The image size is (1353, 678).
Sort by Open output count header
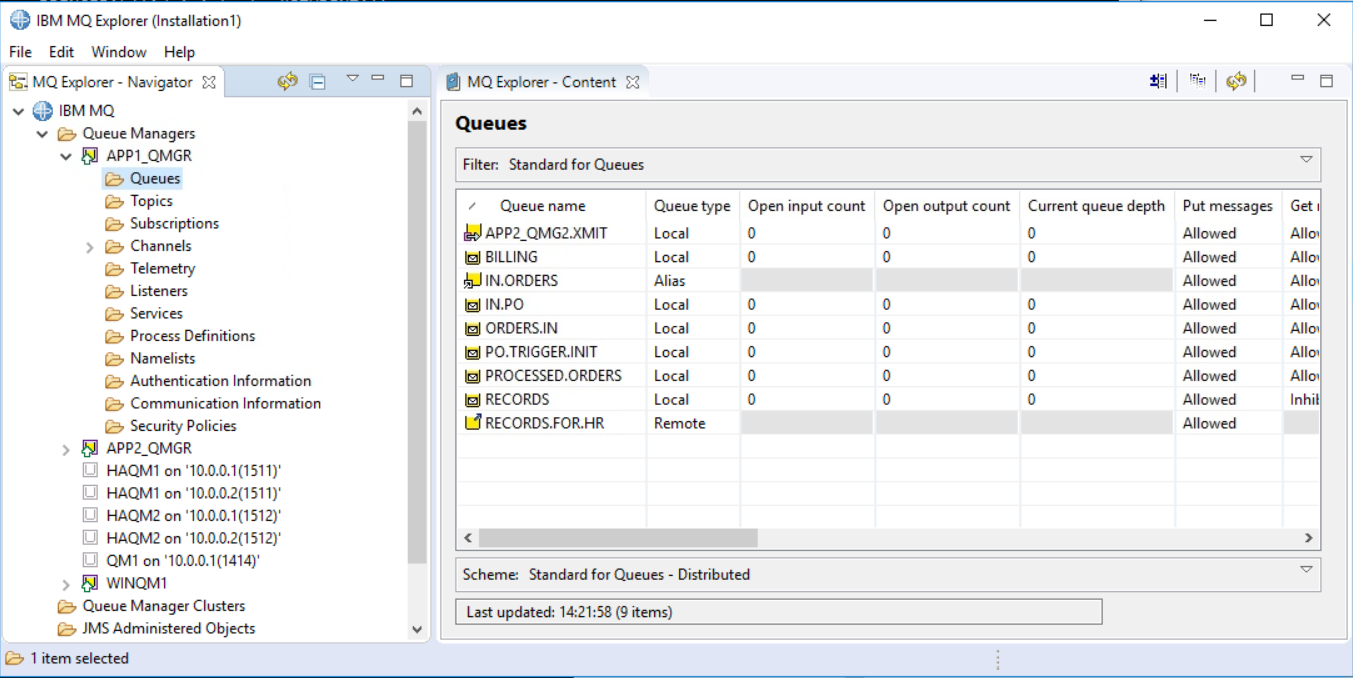click(x=947, y=206)
